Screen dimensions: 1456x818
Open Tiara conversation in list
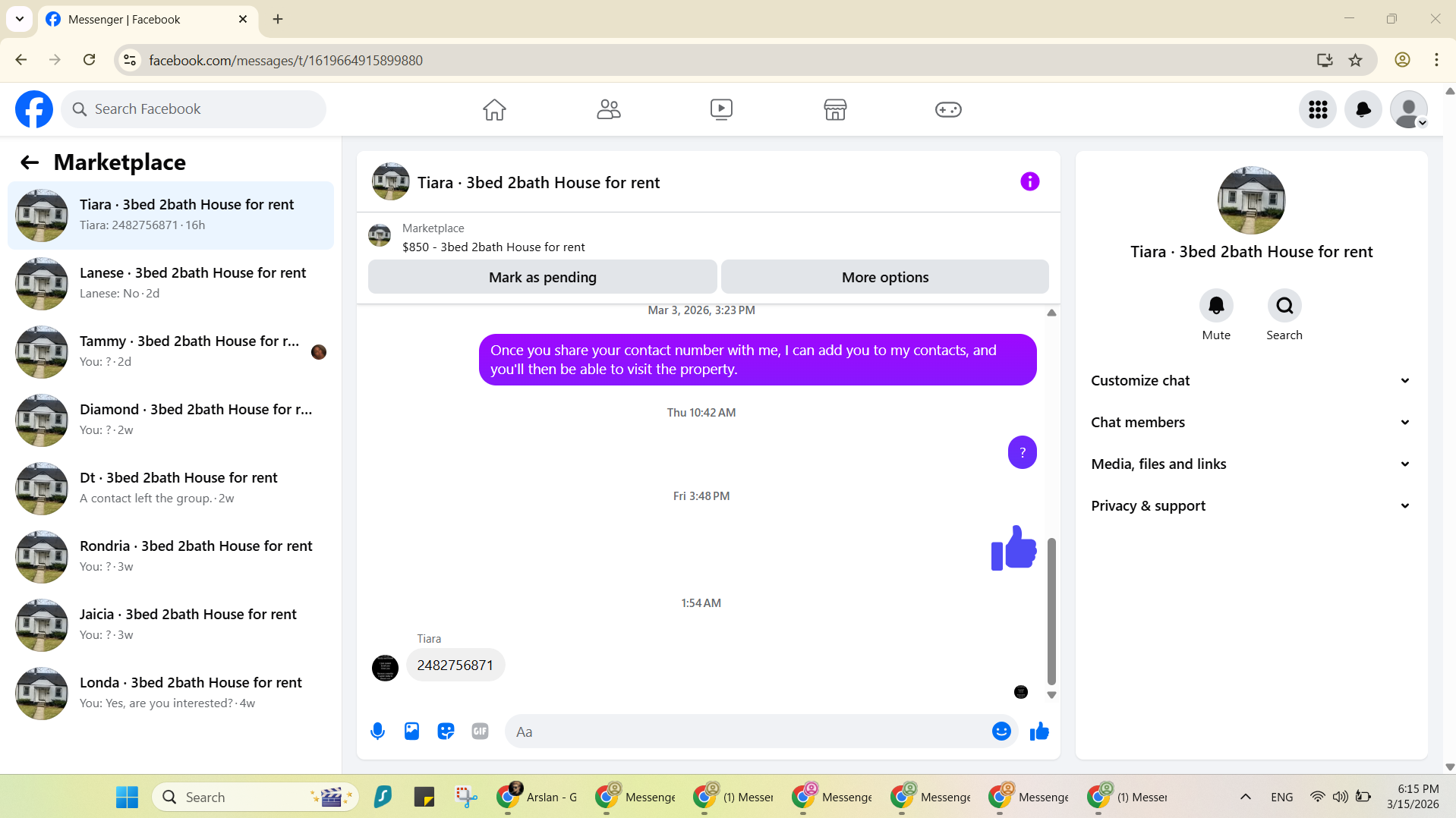(x=171, y=216)
